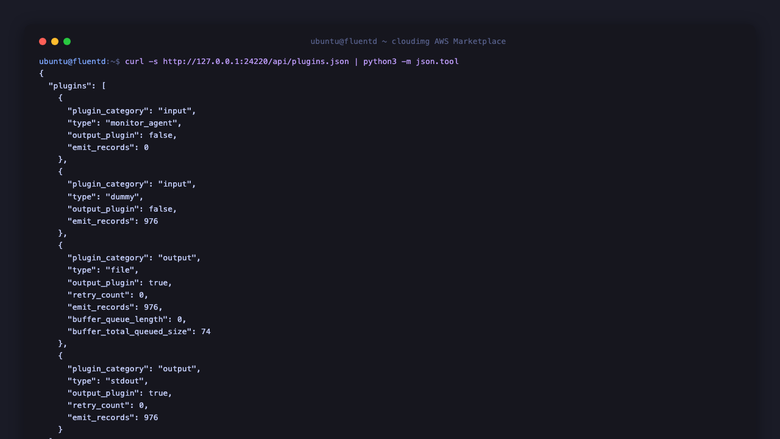Click the pipe symbol in the command
This screenshot has height=439, width=780.
click(x=356, y=62)
